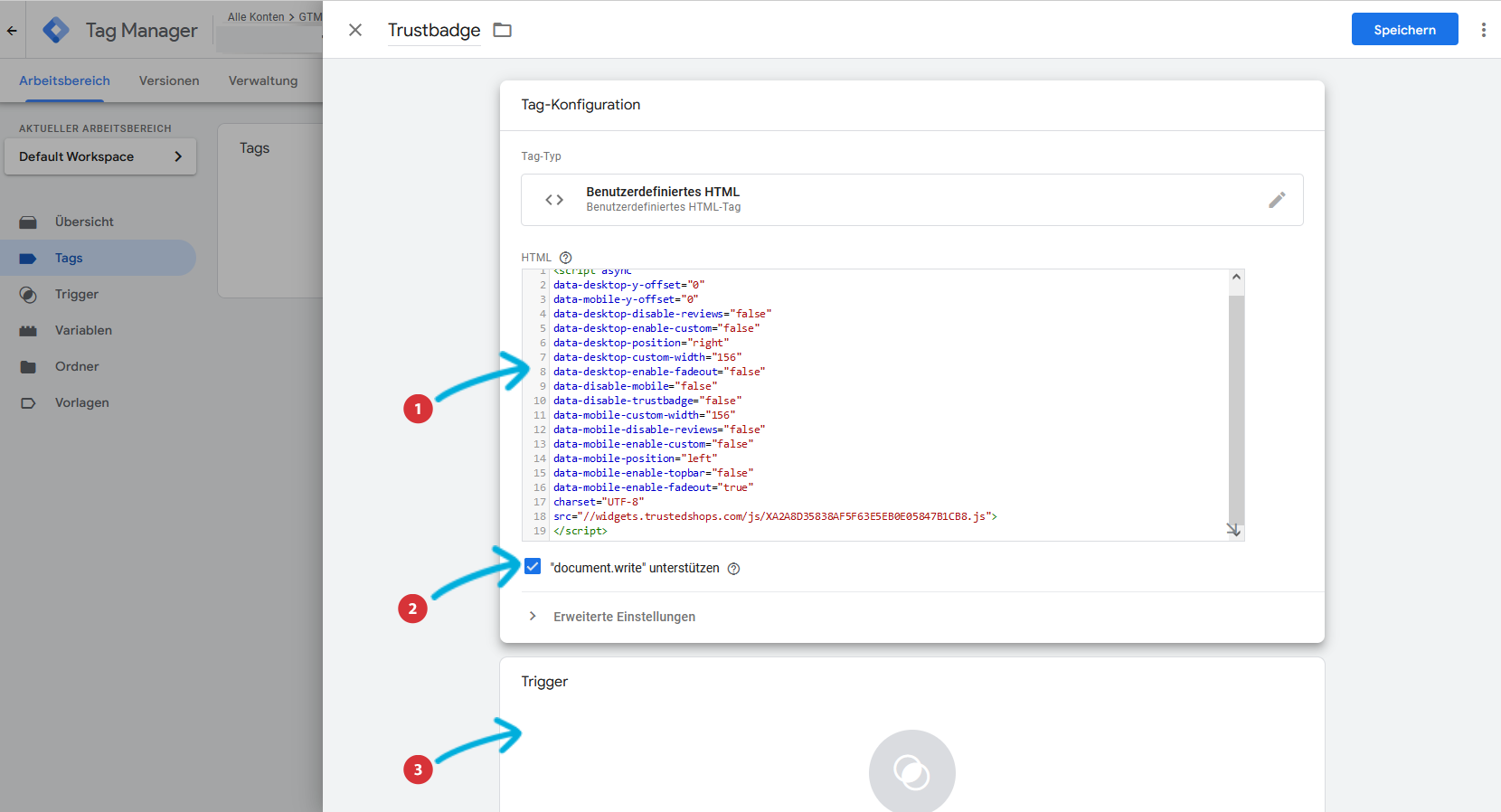
Task: Open the help icon next to HTML label
Action: pos(566,258)
